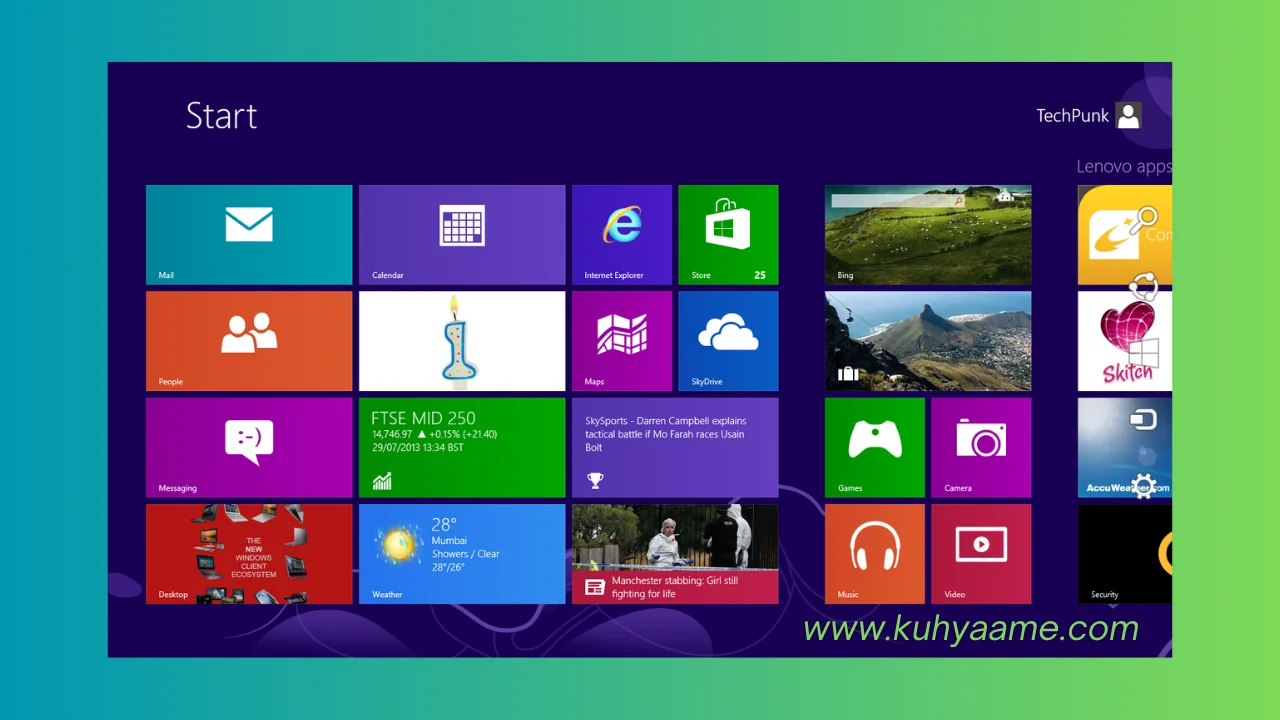Open the AccuWeather tile

pyautogui.click(x=1125, y=448)
